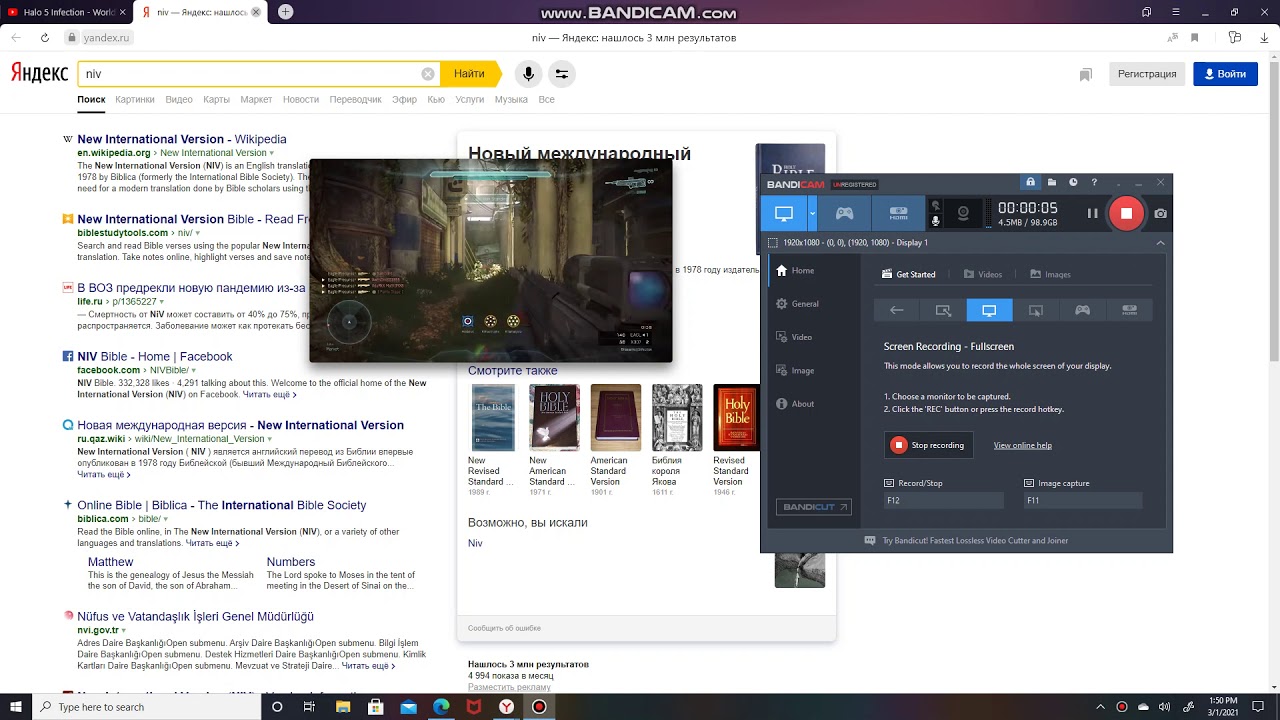
Task: Toggle the mouse cursor effect in Bandicam
Action: pos(936,206)
